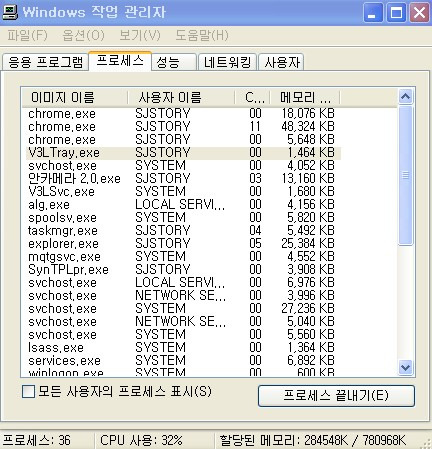Click the process list scrollbar thumb
This screenshot has height=449, width=432.
pyautogui.click(x=405, y=175)
